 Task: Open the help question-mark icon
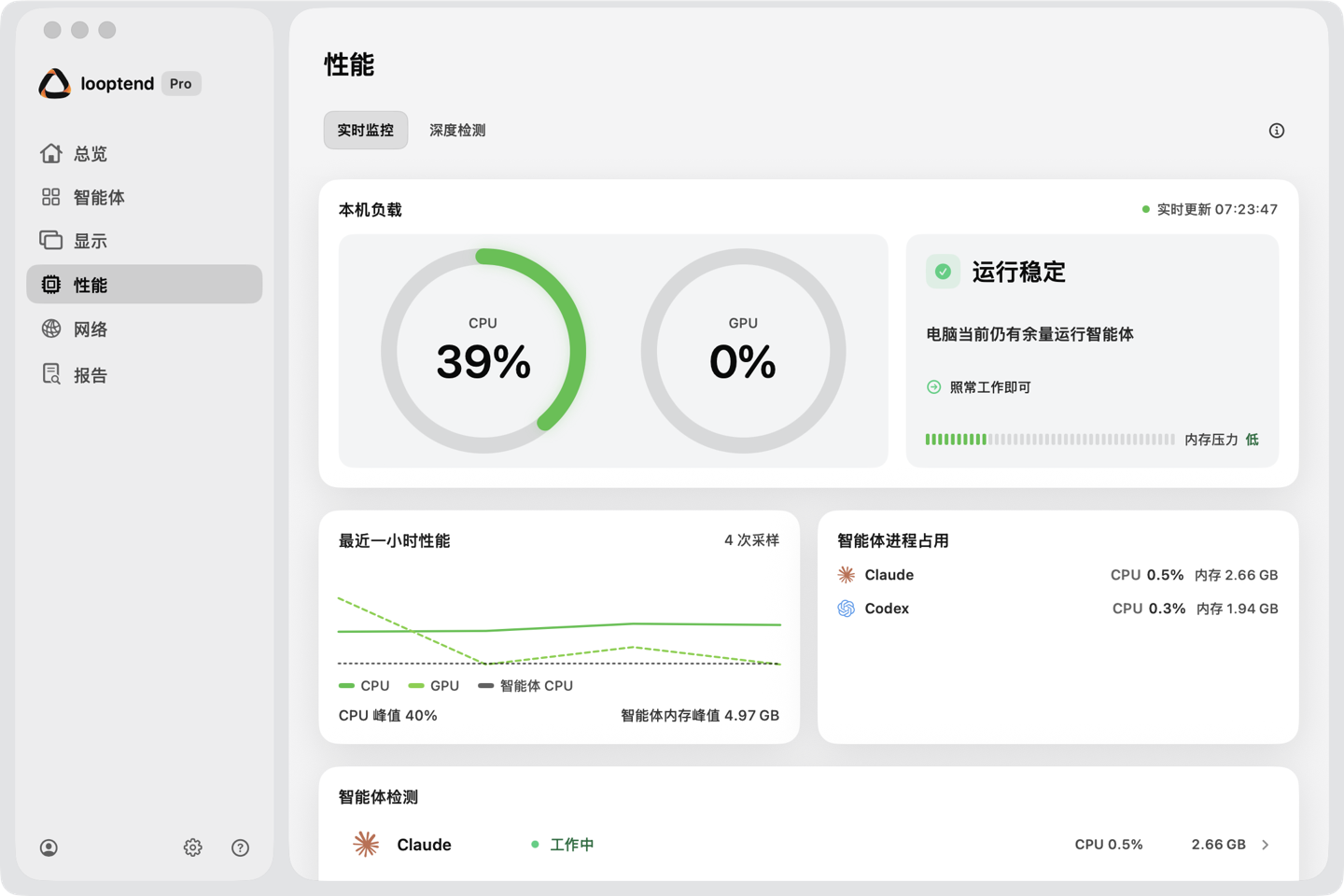pos(241,847)
